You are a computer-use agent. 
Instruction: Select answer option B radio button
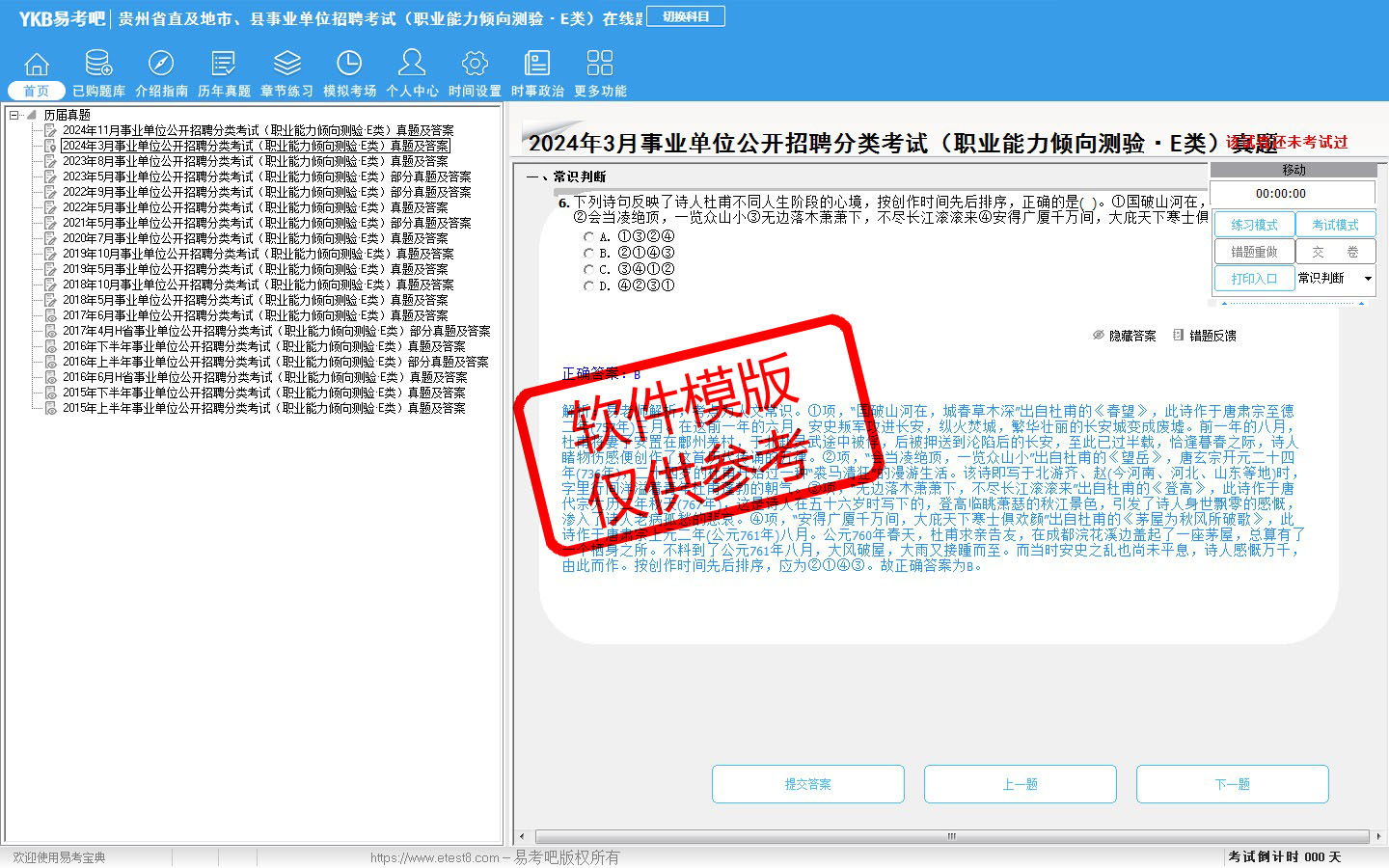tap(589, 253)
